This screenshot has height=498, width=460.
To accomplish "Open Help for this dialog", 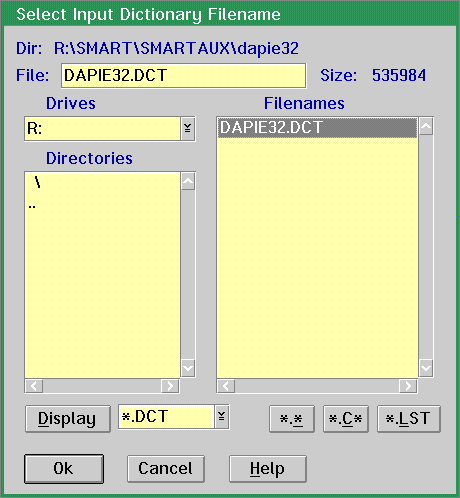I will pos(268,469).
